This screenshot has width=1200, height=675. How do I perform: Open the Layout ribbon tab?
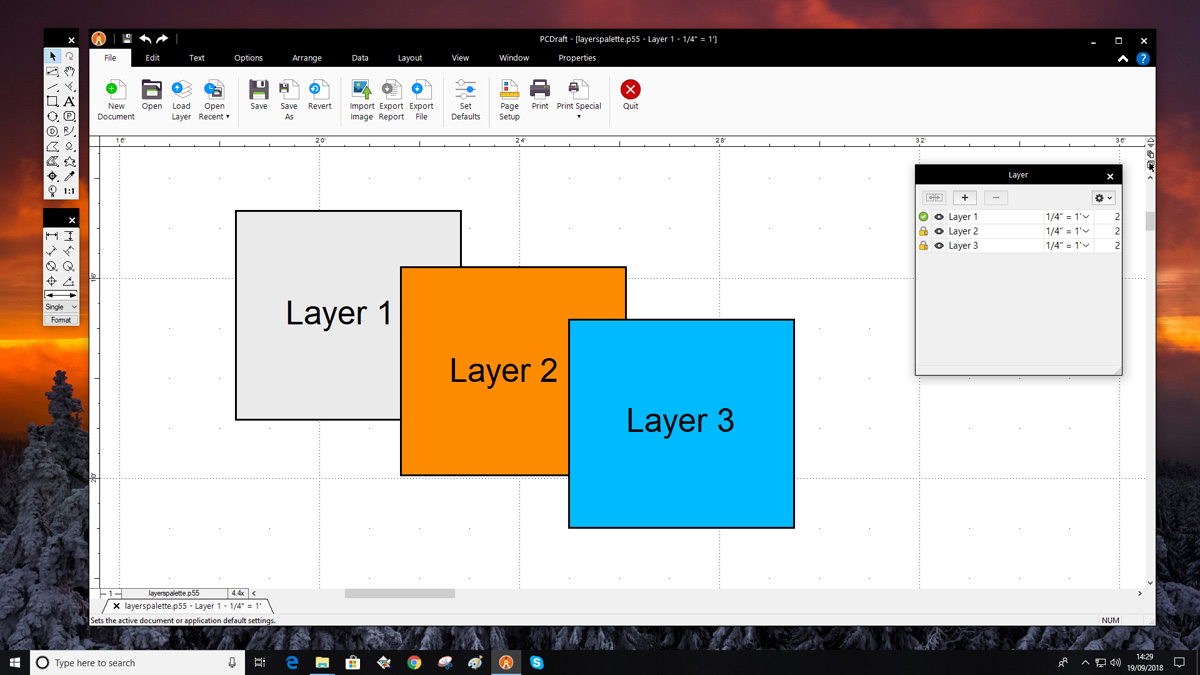pyautogui.click(x=410, y=58)
